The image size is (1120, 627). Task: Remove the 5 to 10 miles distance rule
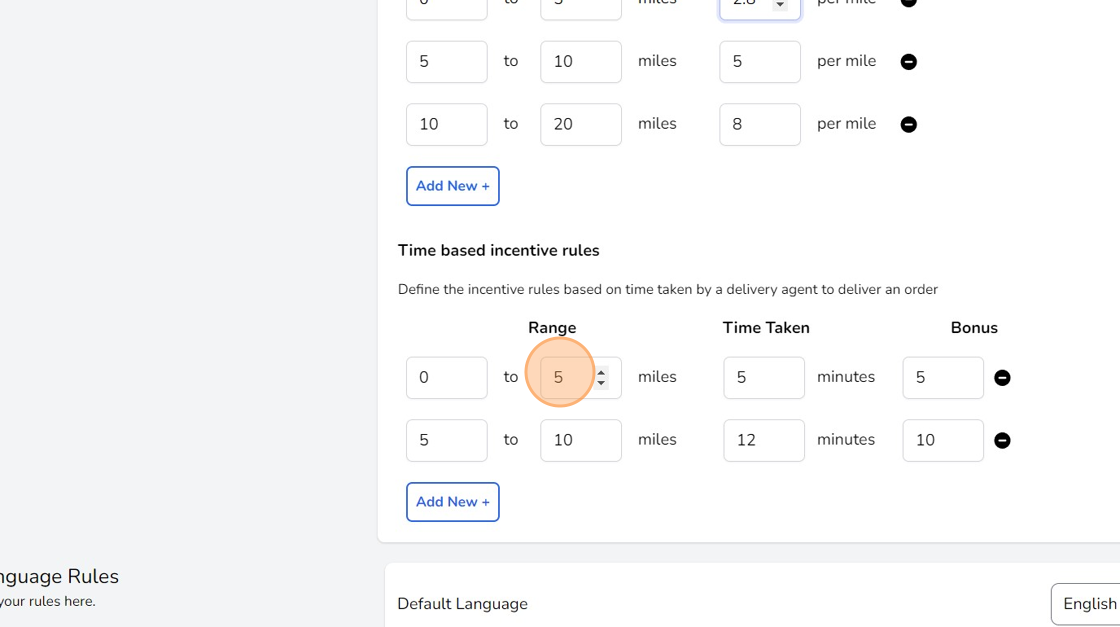(908, 61)
